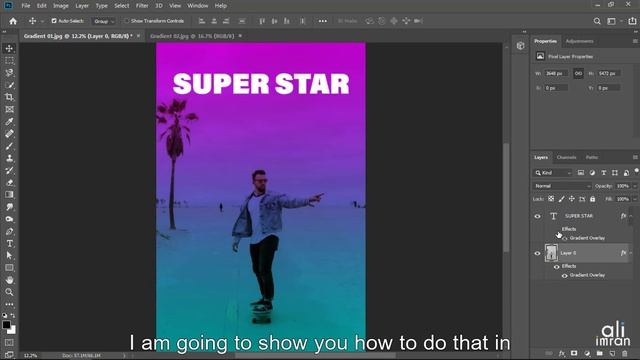
Task: Click the foreground color swatch
Action: 6,325
